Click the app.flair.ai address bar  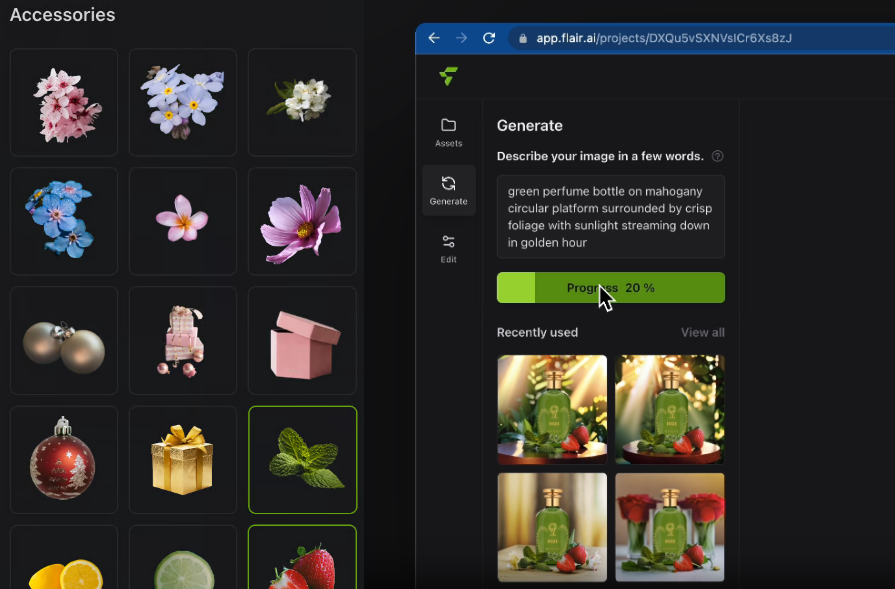pyautogui.click(x=701, y=38)
